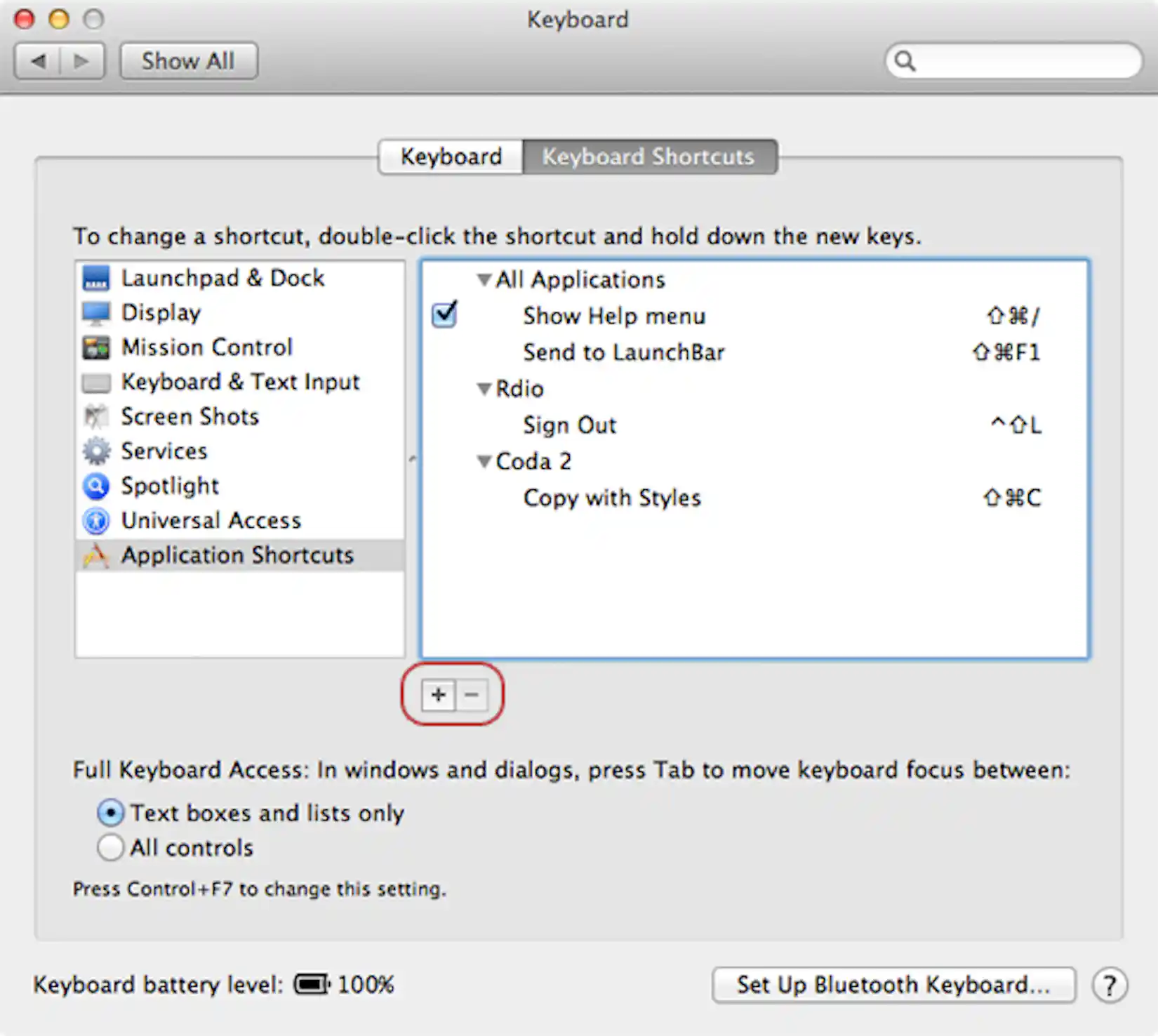Switch to the Keyboard tab
Viewport: 1158px width, 1036px height.
tap(450, 157)
